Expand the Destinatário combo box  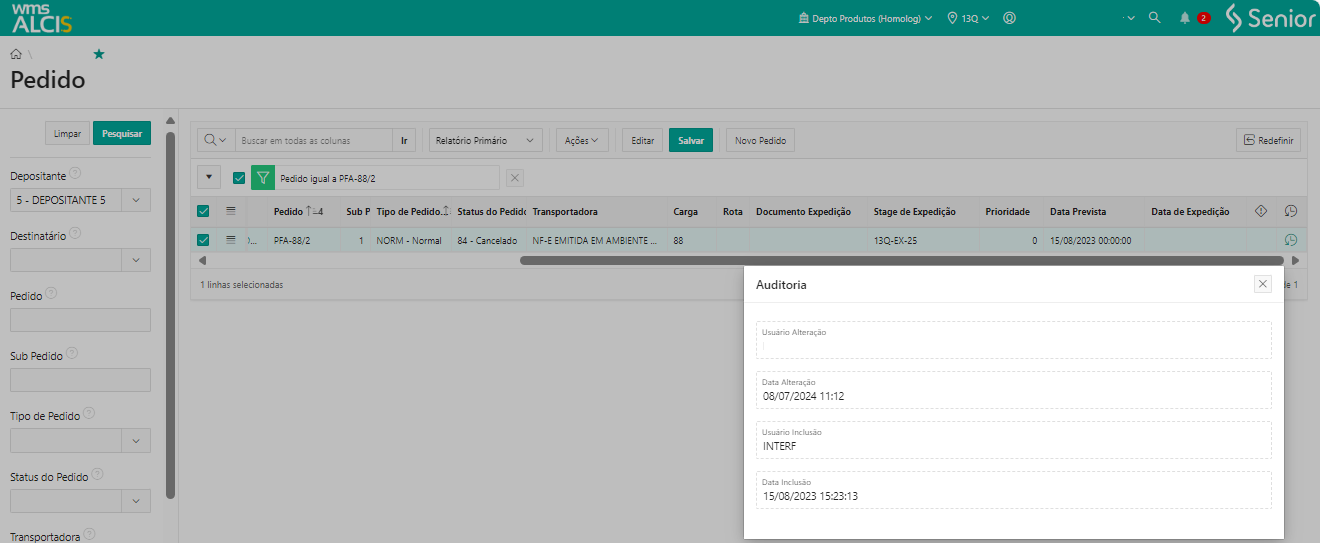tap(136, 260)
